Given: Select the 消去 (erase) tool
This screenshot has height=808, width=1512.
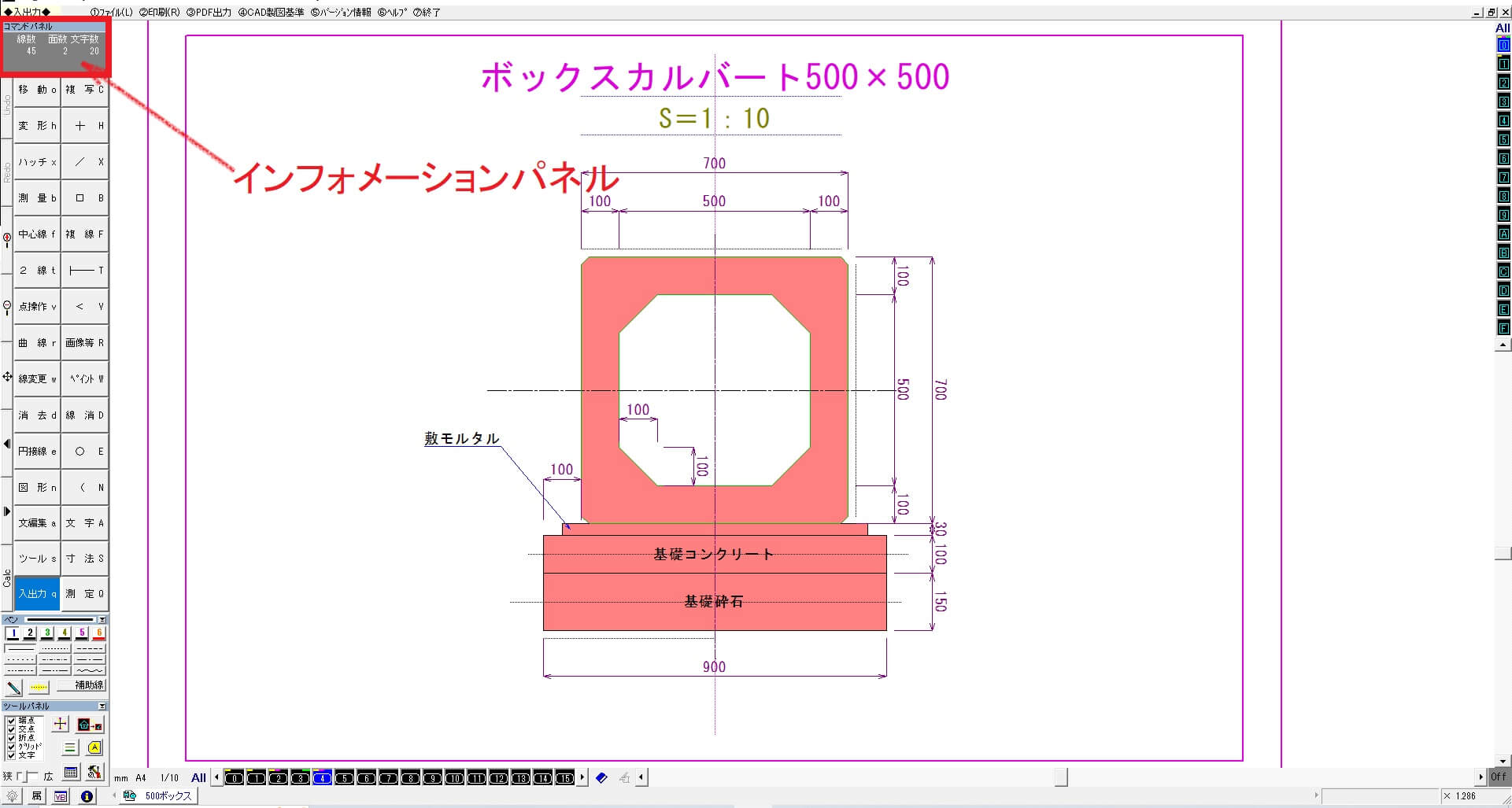Looking at the screenshot, I should click(x=36, y=415).
